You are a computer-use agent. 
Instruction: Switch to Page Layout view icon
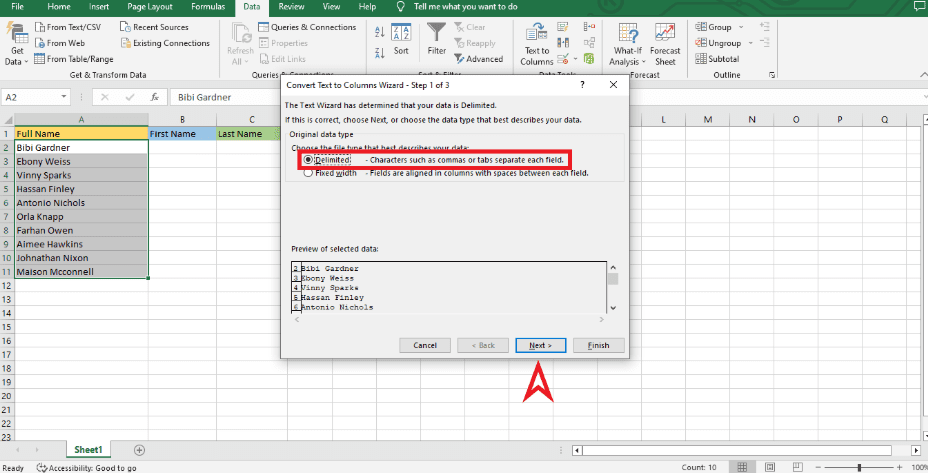[x=769, y=467]
